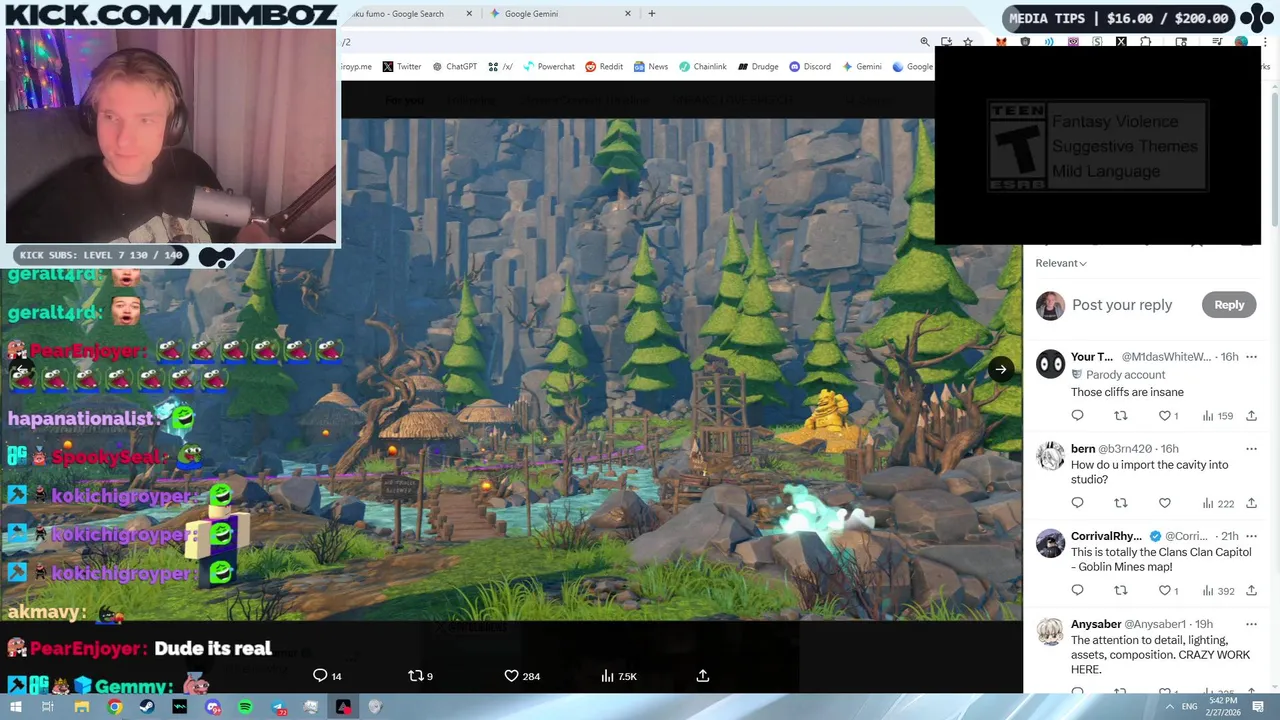The image size is (1280, 720).
Task: Repost the post with 9 reposts
Action: [421, 676]
